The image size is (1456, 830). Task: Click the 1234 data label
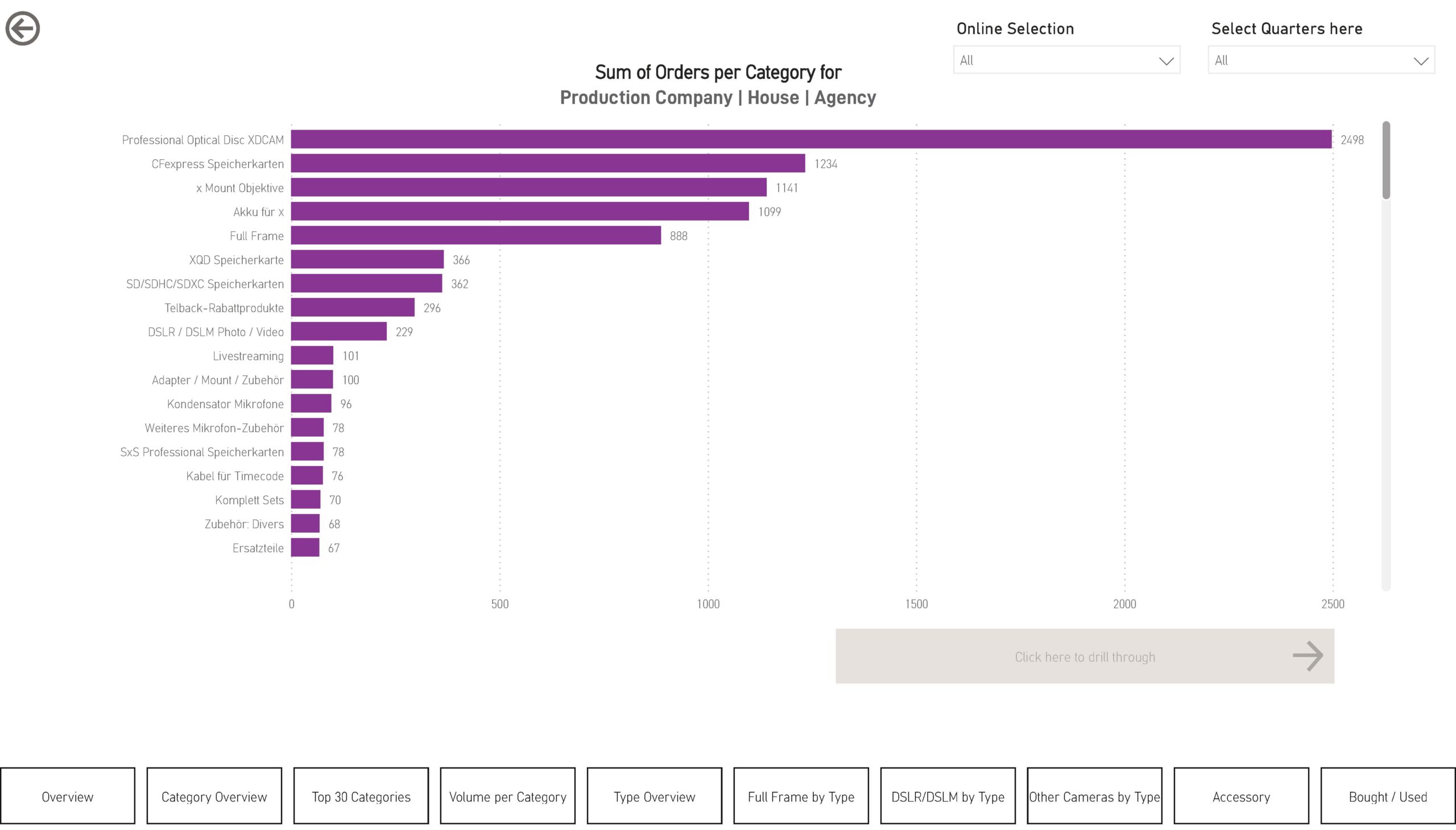pos(825,164)
